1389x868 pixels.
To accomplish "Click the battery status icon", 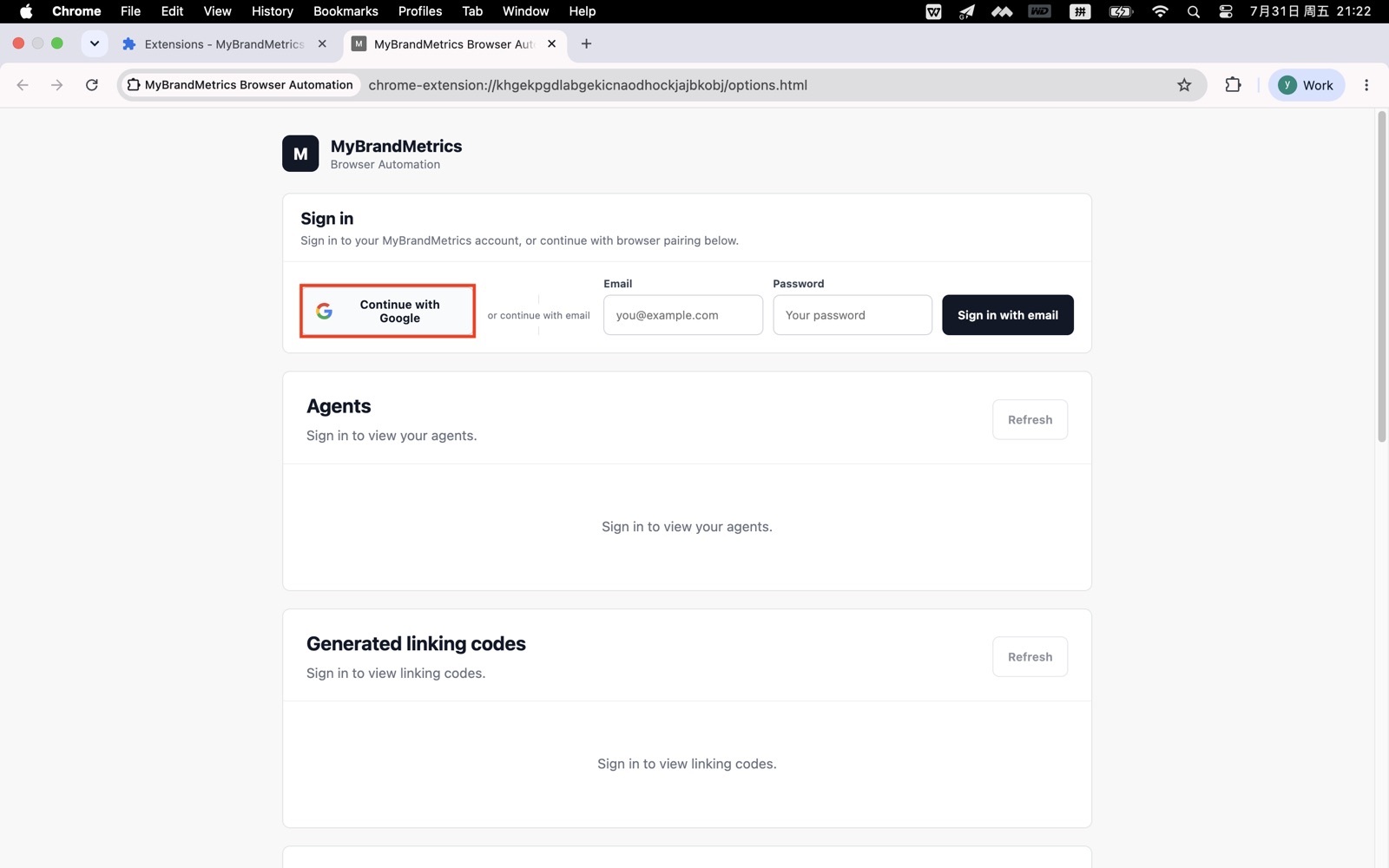I will 1122,11.
